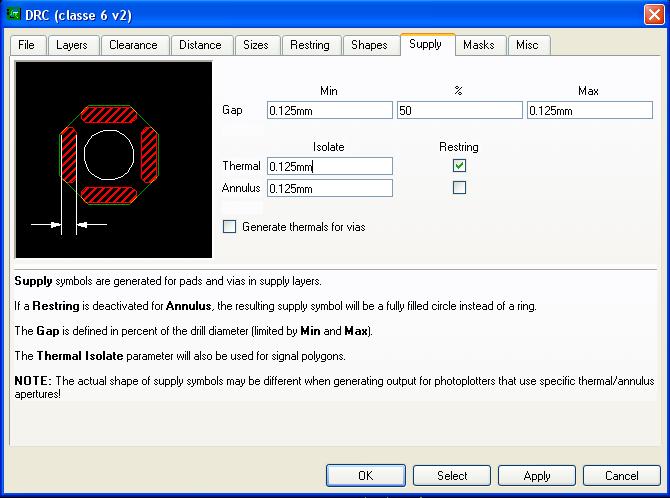Click the Gap Min input field

click(329, 110)
